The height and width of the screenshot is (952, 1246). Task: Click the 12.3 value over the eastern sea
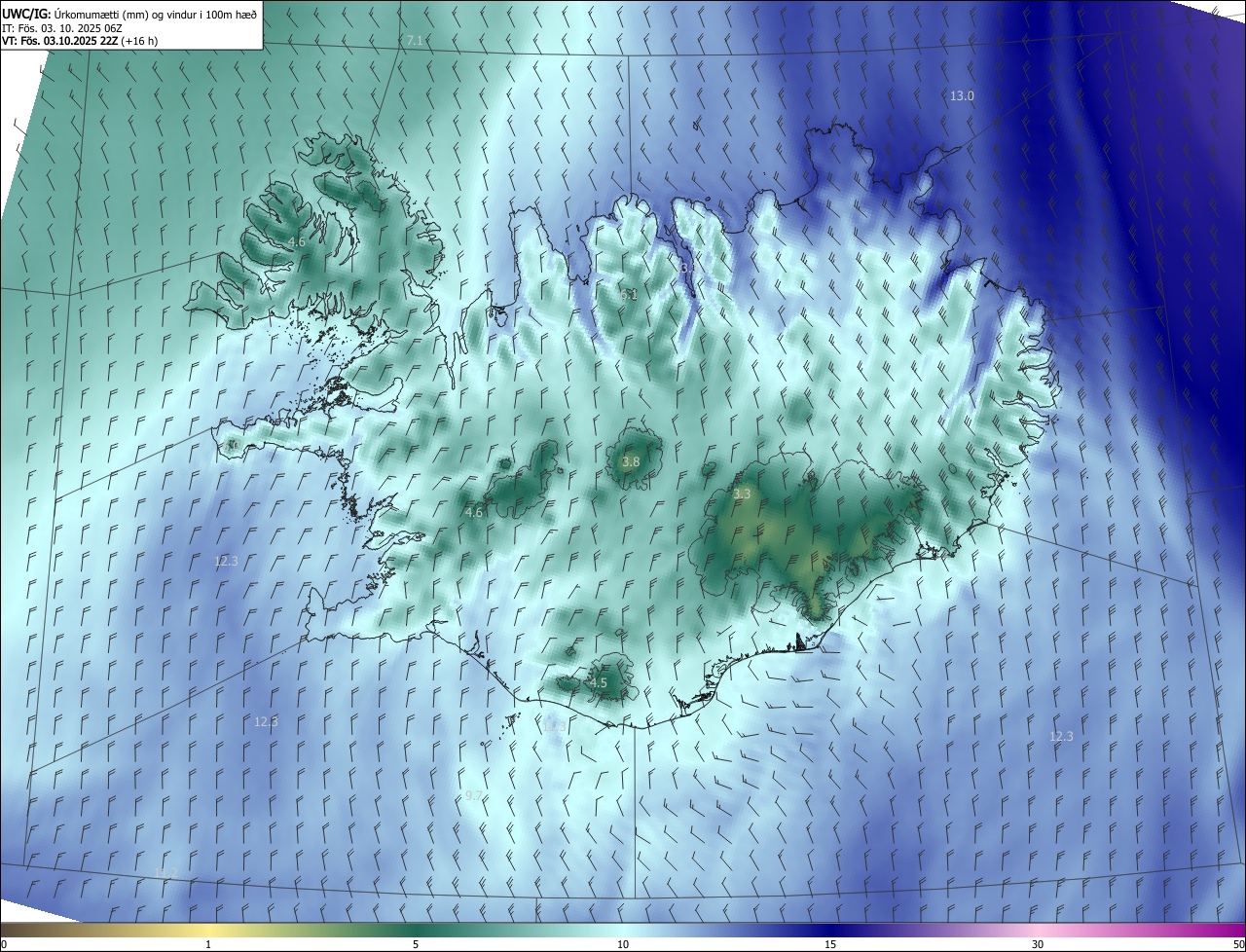pyautogui.click(x=1061, y=736)
